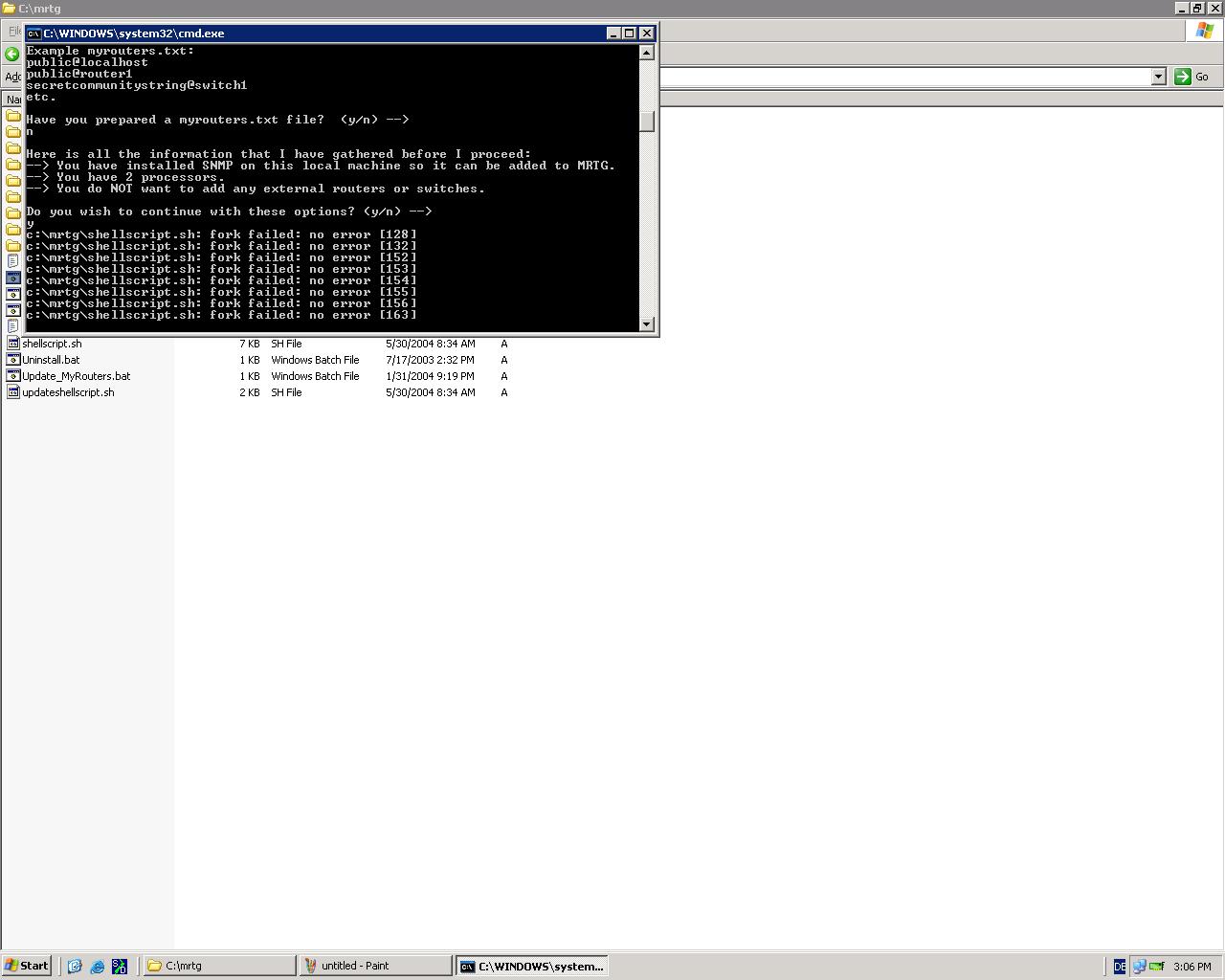This screenshot has height=980, width=1225.
Task: Switch to the untitled - Paint taskbar item
Action: (374, 966)
